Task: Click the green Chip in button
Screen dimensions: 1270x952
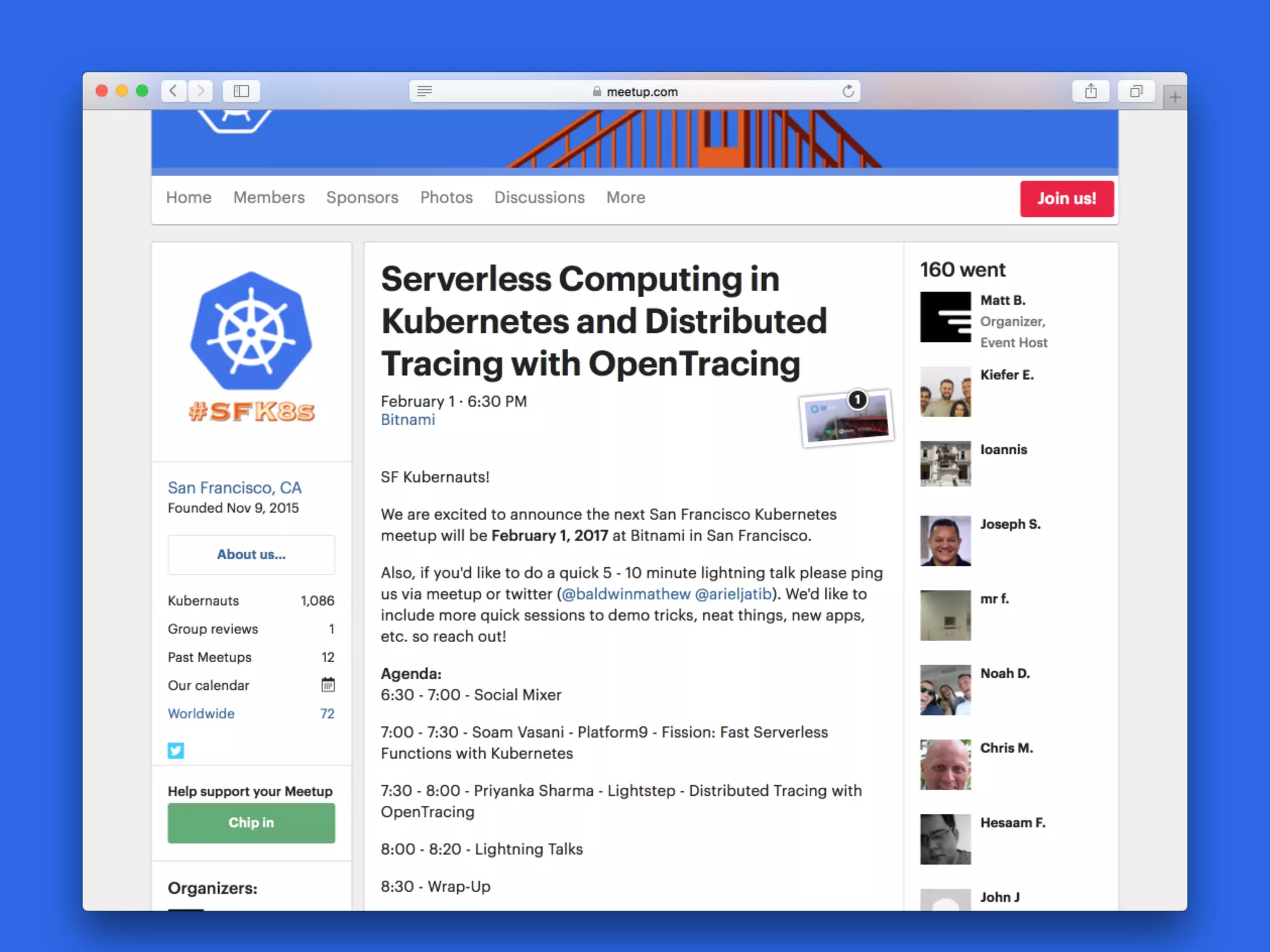Action: point(251,822)
